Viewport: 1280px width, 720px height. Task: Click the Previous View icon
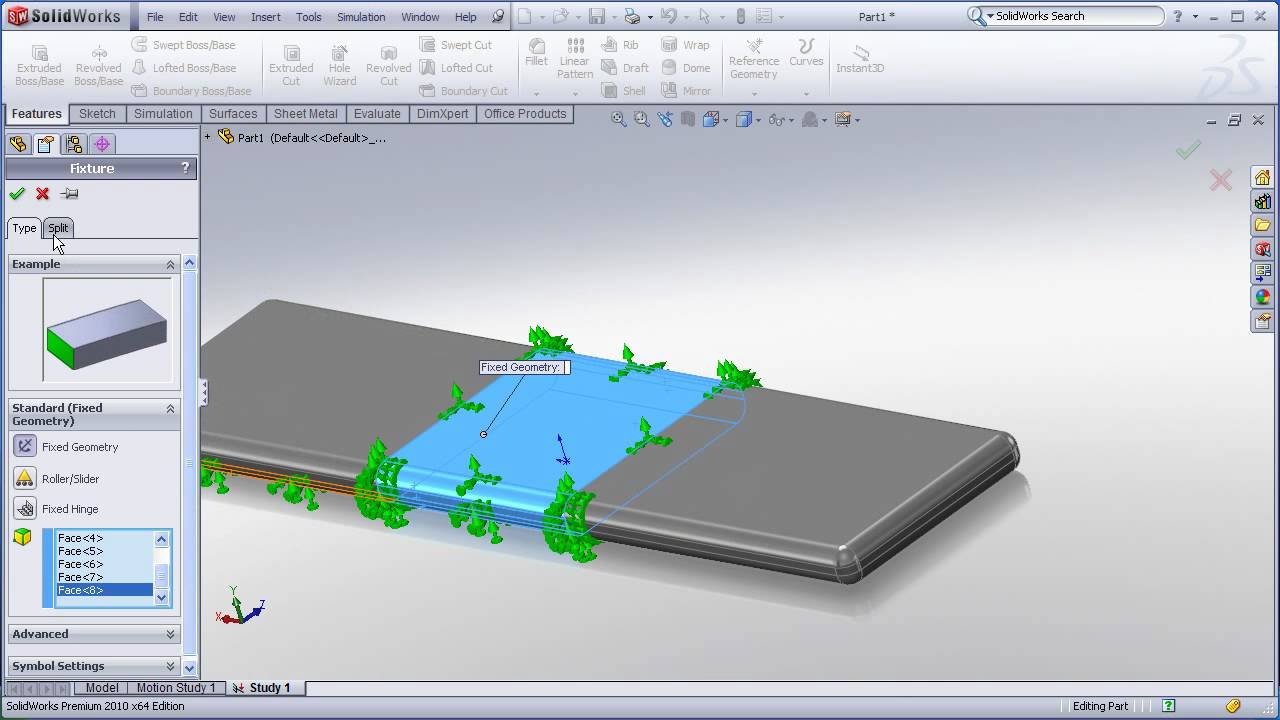point(665,119)
